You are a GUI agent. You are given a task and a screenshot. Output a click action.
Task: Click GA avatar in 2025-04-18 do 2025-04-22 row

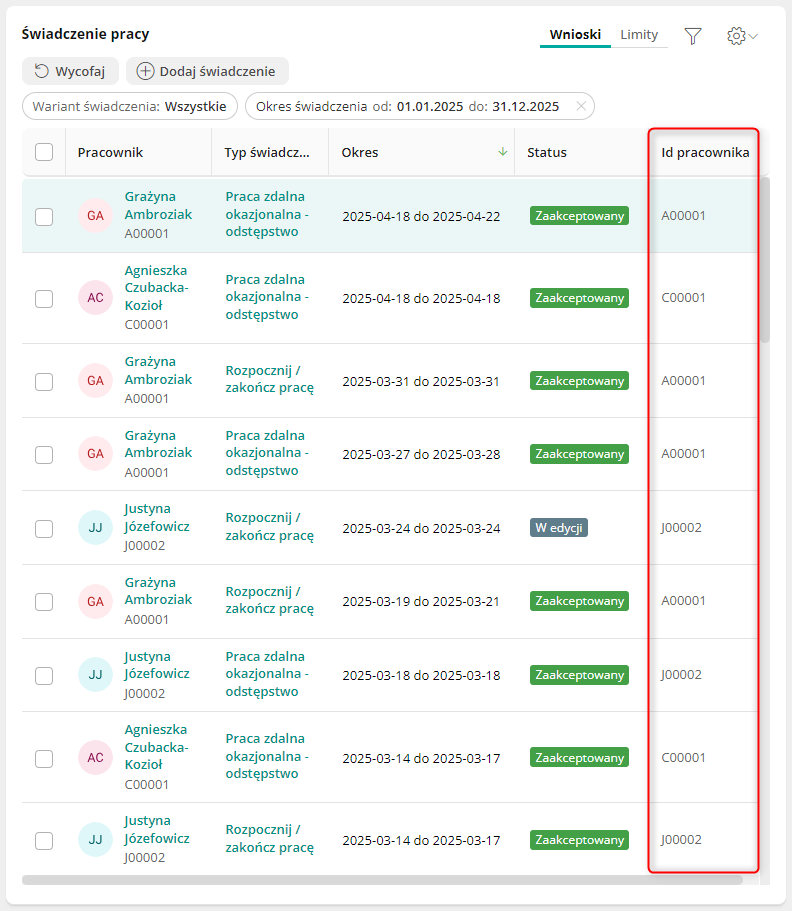(95, 216)
